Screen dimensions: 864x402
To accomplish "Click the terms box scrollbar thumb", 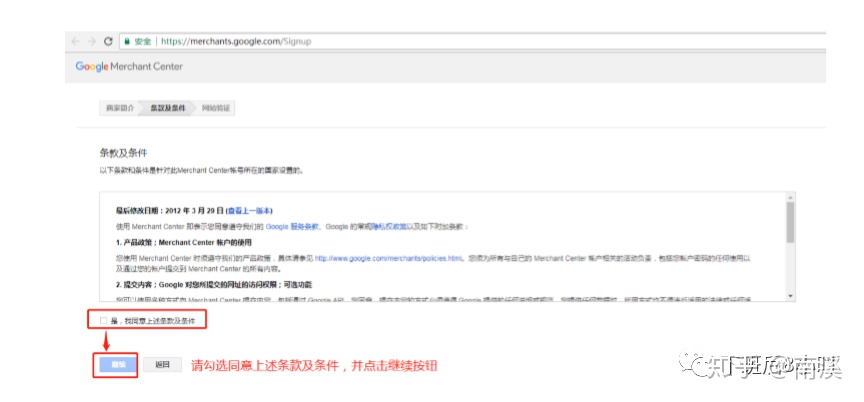I will click(791, 222).
